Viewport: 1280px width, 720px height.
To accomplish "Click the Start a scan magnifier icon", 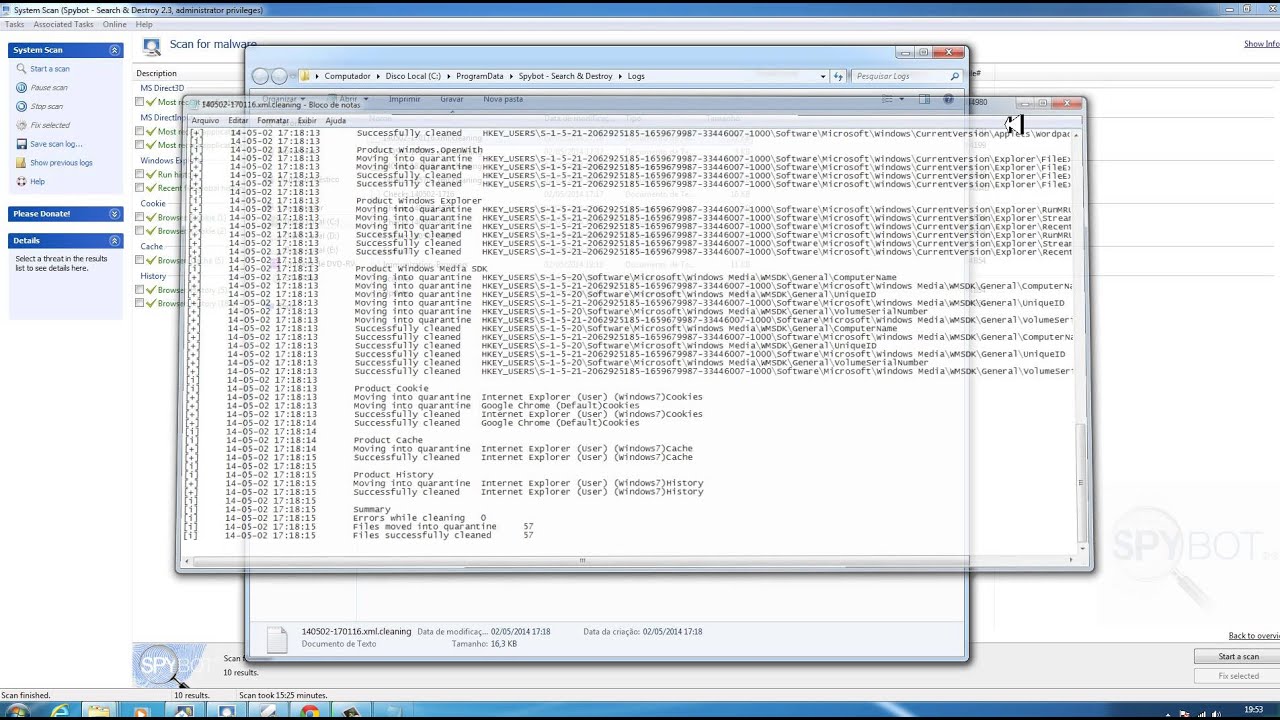I will pos(21,69).
